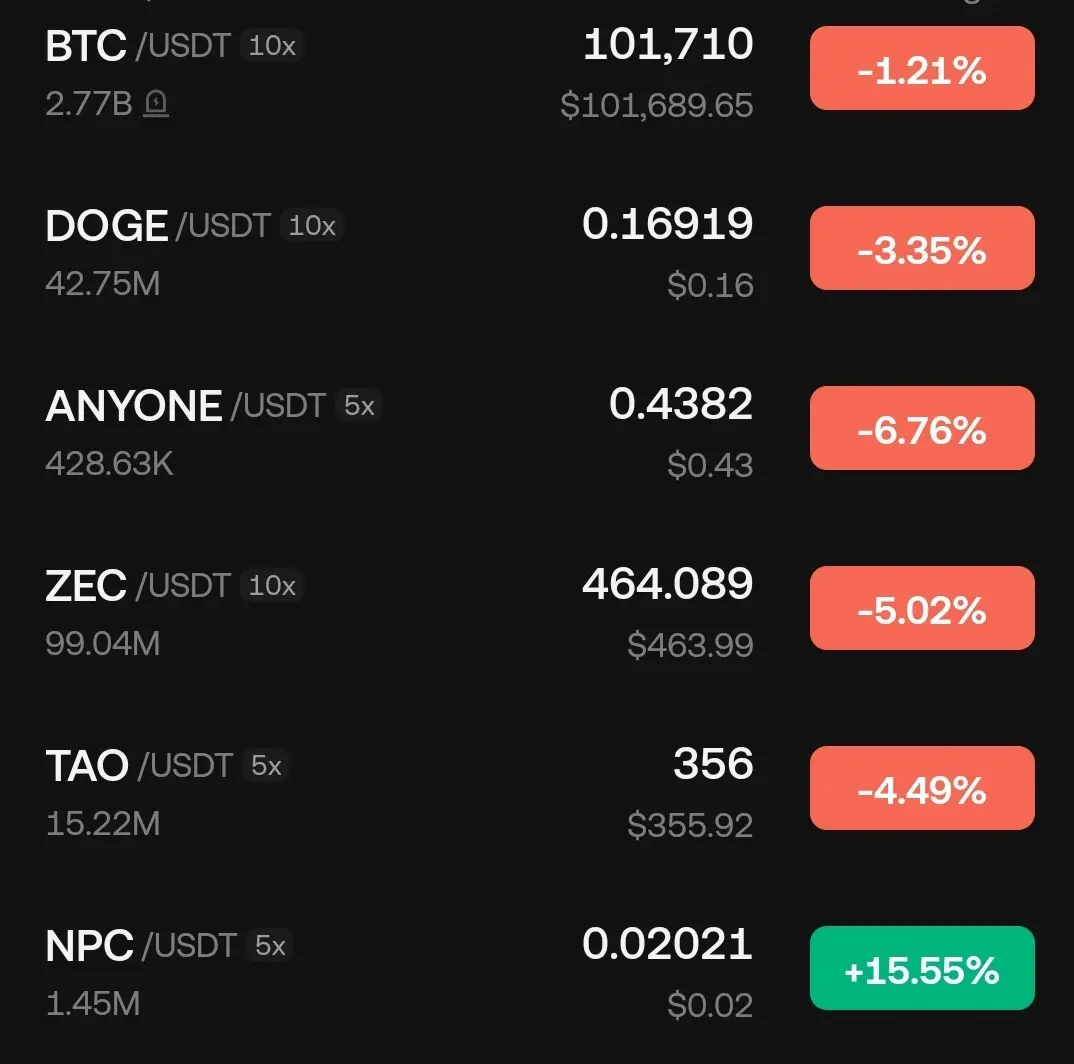Select the 10x leverage tag on BTC
This screenshot has width=1074, height=1064.
tap(272, 46)
